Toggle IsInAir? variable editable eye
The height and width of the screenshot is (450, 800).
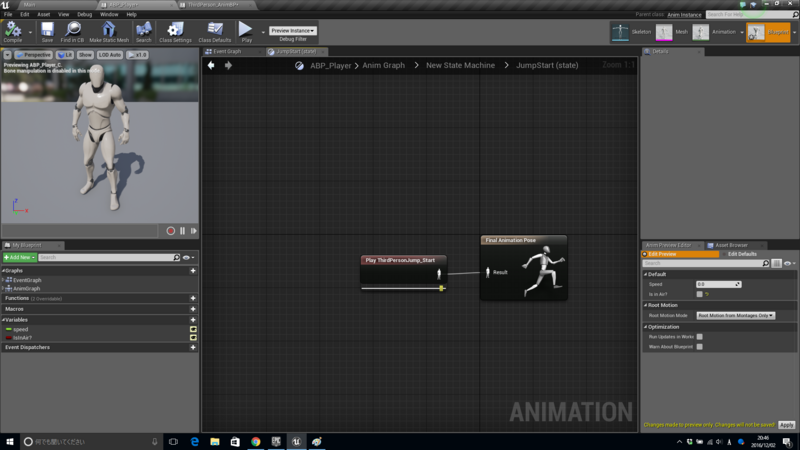pos(193,338)
